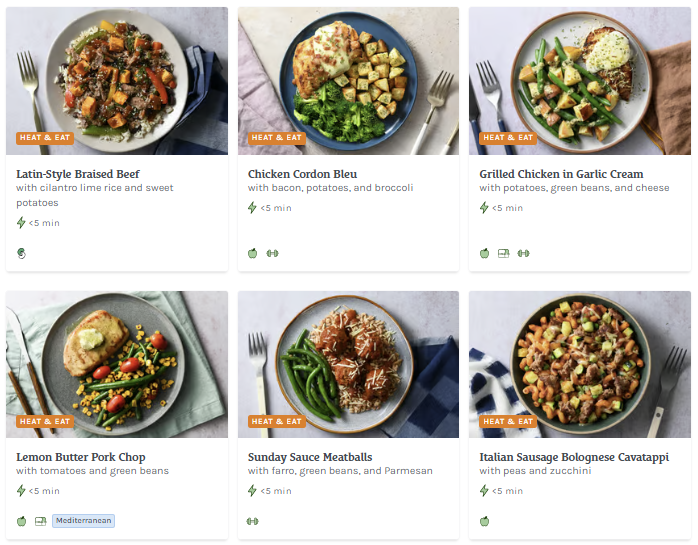Click the dumbbell icon under Sunday Sauce Meatballs
The height and width of the screenshot is (545, 698).
[253, 521]
